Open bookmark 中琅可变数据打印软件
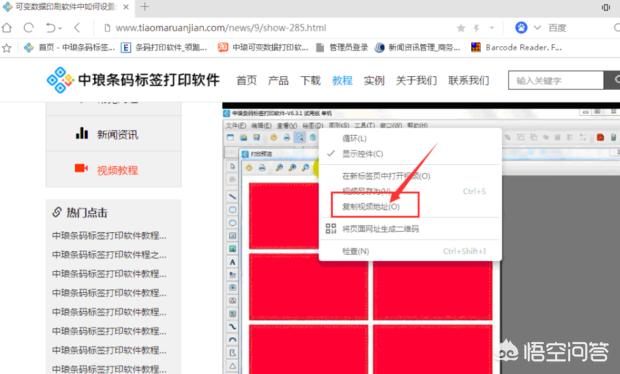The width and height of the screenshot is (620, 374). [x=263, y=48]
